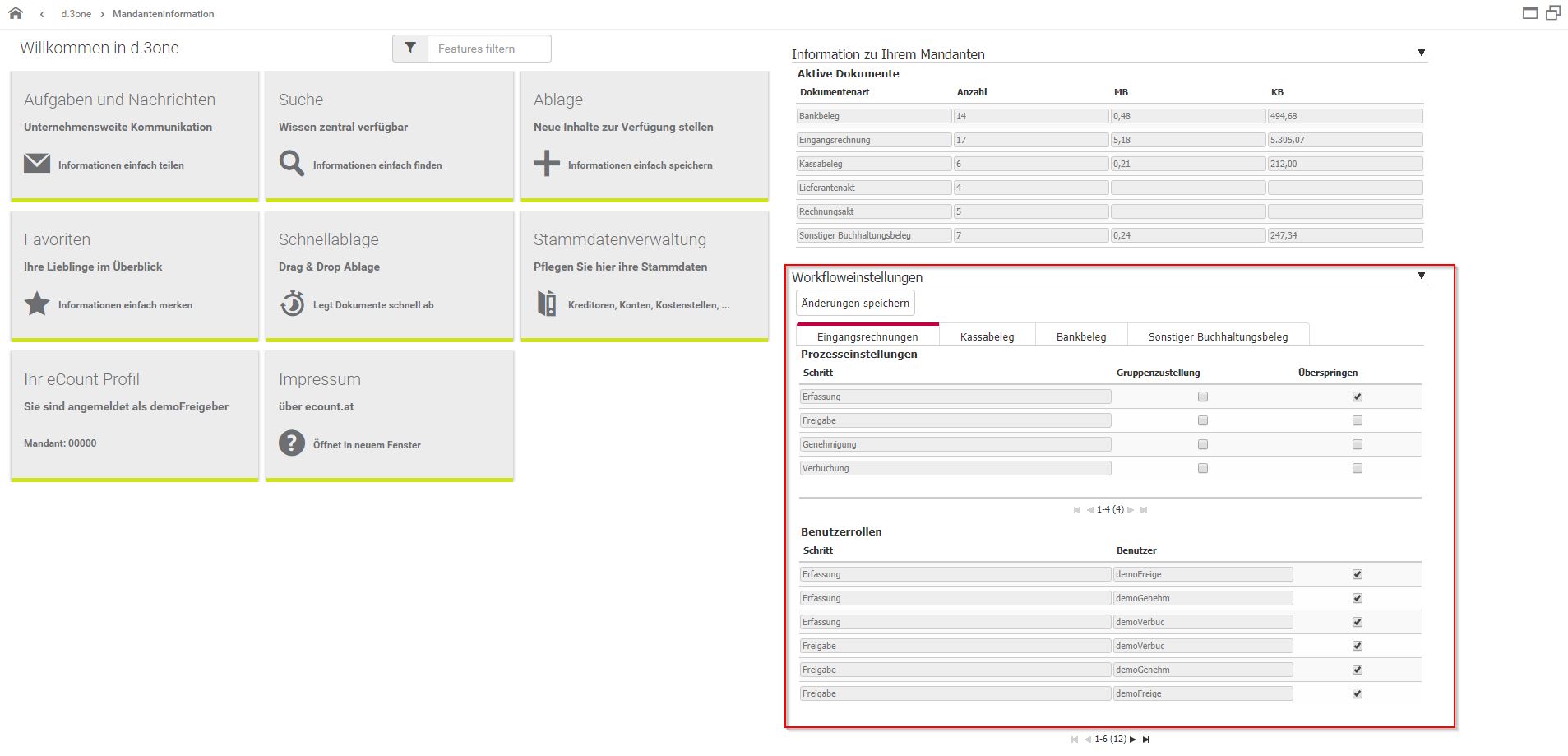Click the Kassabeleg KB value 212,00
This screenshot has width=1568, height=756.
(x=1345, y=164)
